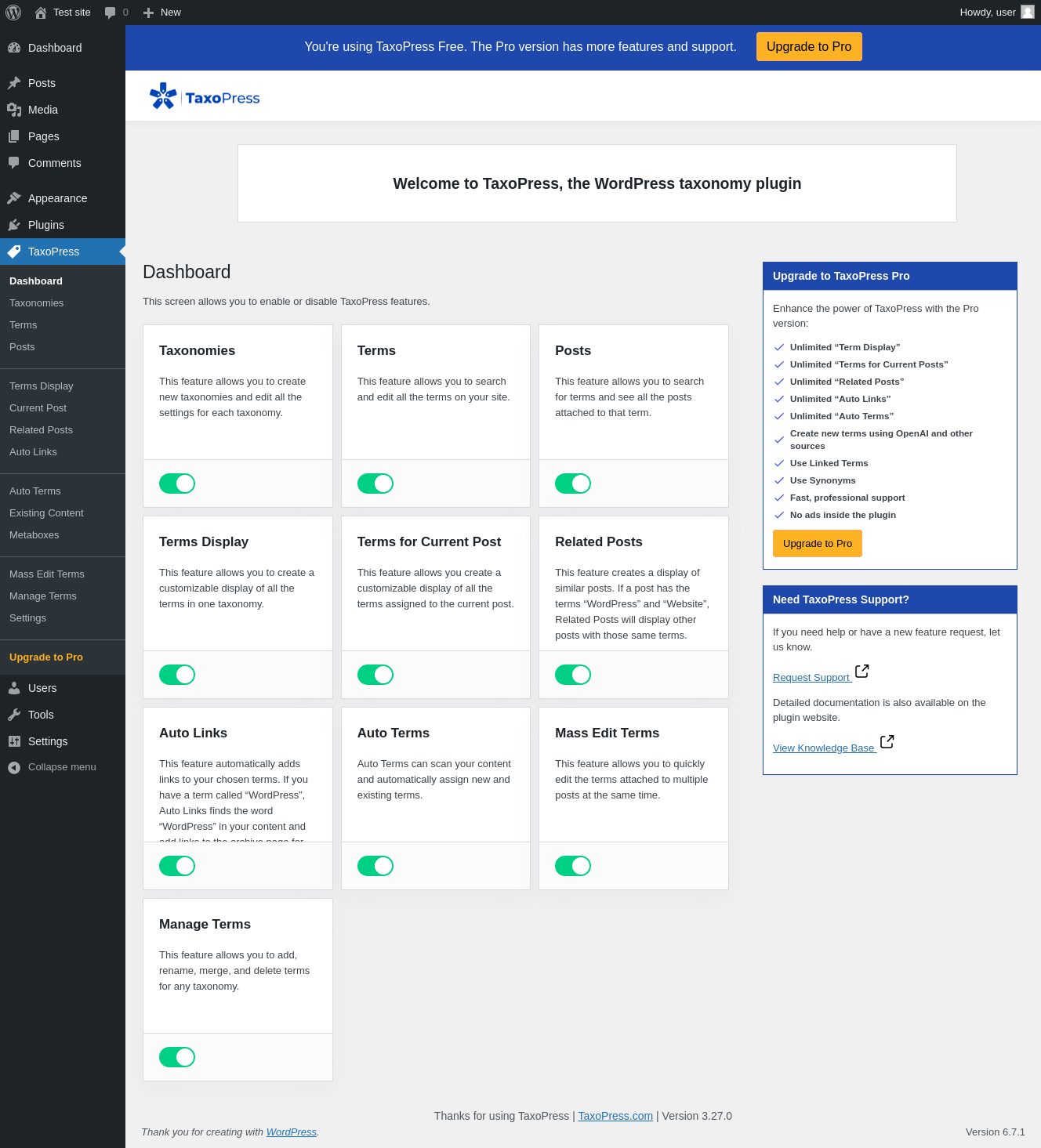
Task: Open Metaboxes submenu item
Action: click(x=63, y=535)
